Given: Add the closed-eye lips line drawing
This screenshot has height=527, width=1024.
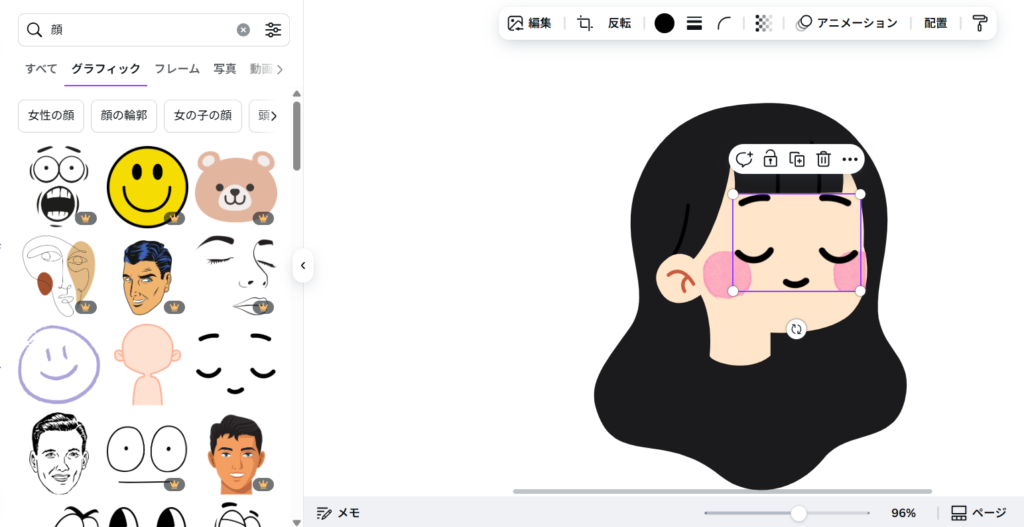Looking at the screenshot, I should coord(236,274).
